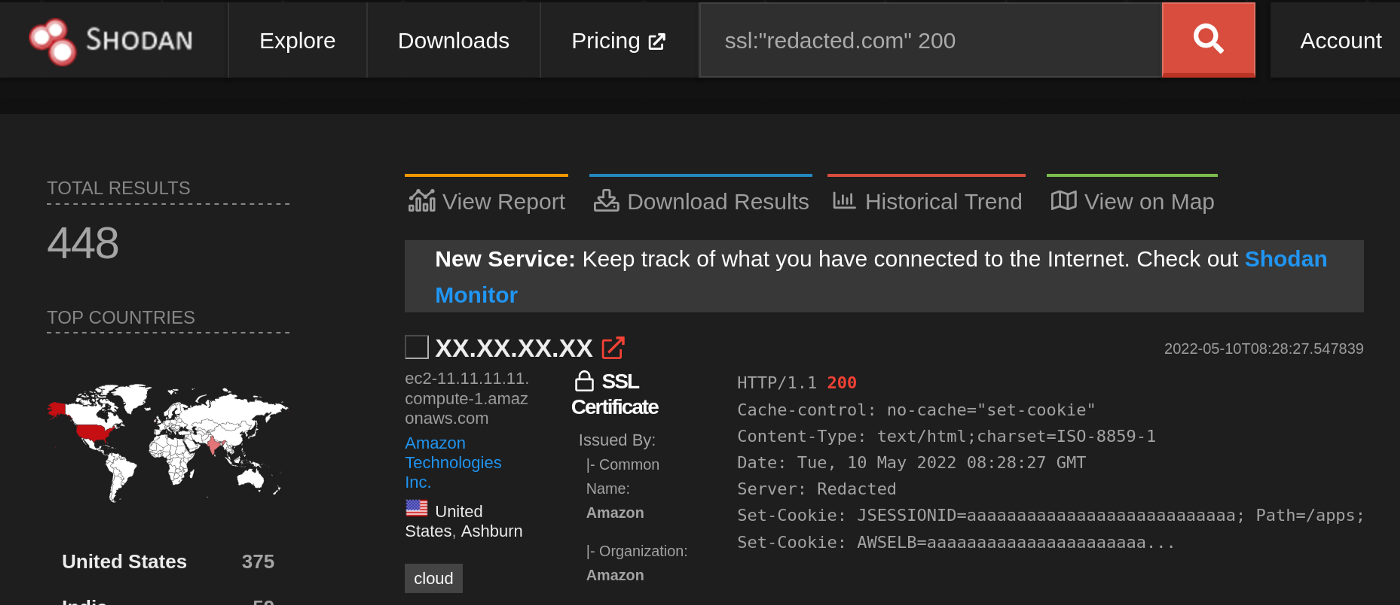This screenshot has width=1400, height=605.
Task: Click Amazon under Organization
Action: (615, 575)
